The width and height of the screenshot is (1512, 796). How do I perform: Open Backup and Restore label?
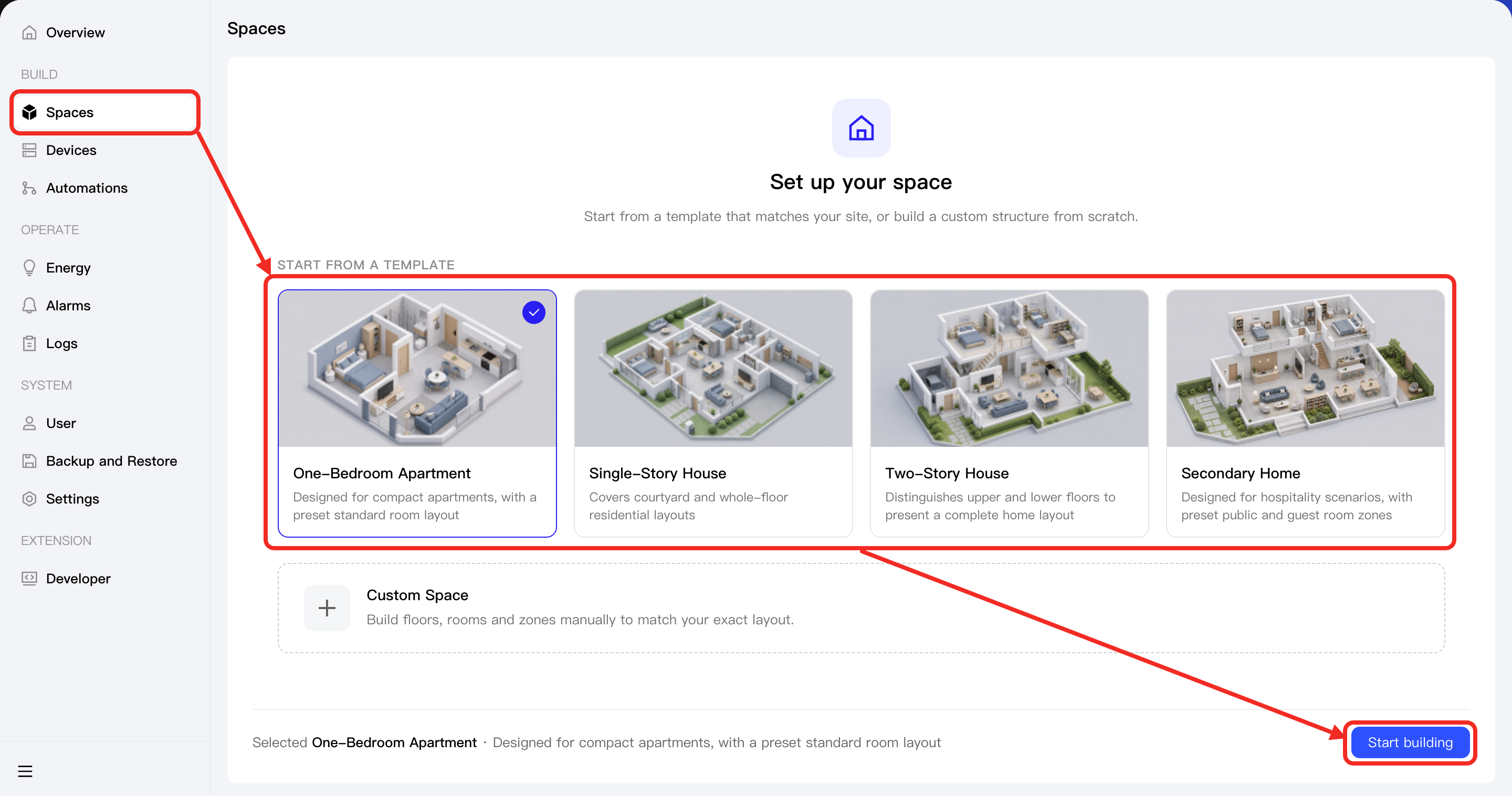pos(111,461)
